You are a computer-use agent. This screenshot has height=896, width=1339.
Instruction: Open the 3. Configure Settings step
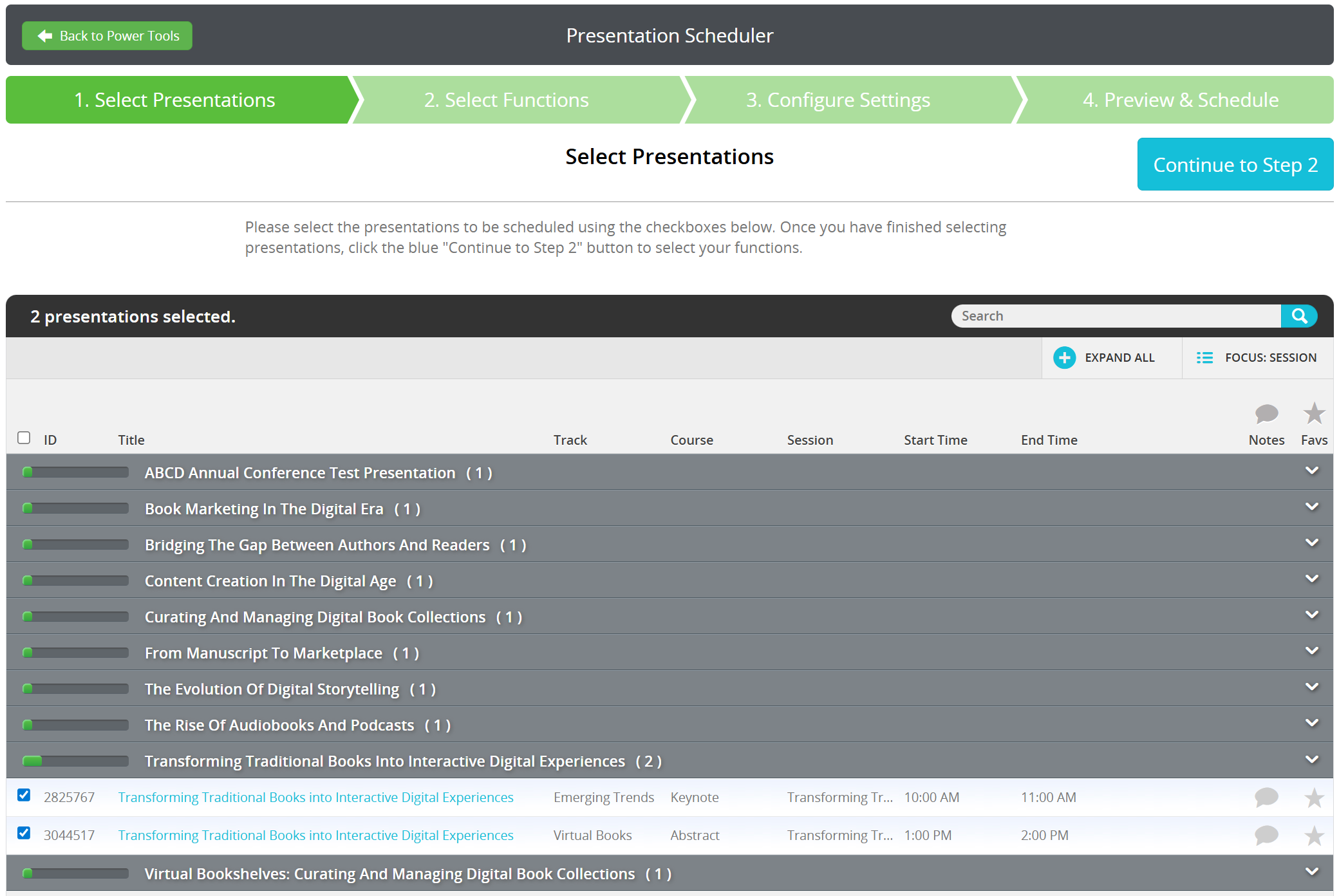coord(838,100)
